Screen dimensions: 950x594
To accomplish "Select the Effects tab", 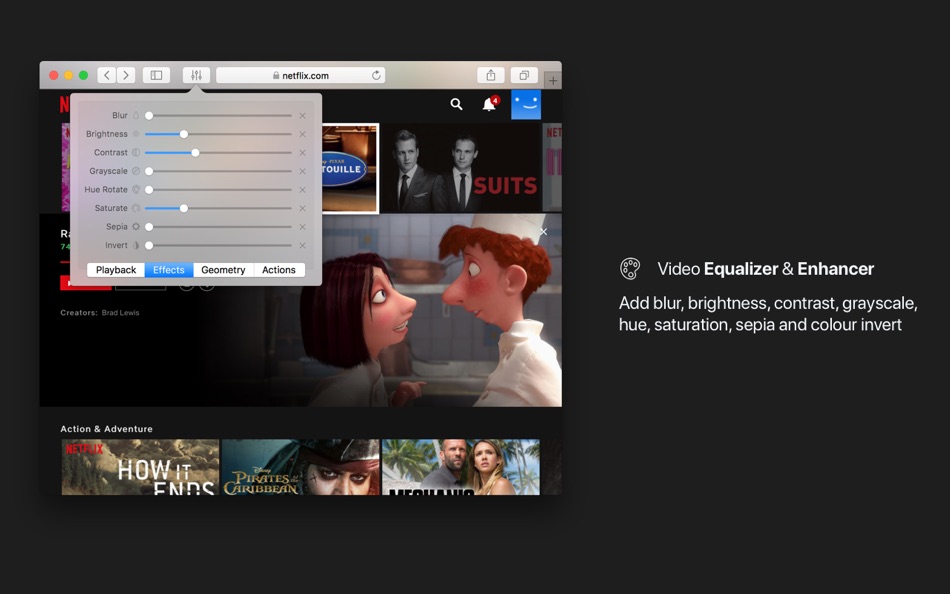I will [168, 270].
